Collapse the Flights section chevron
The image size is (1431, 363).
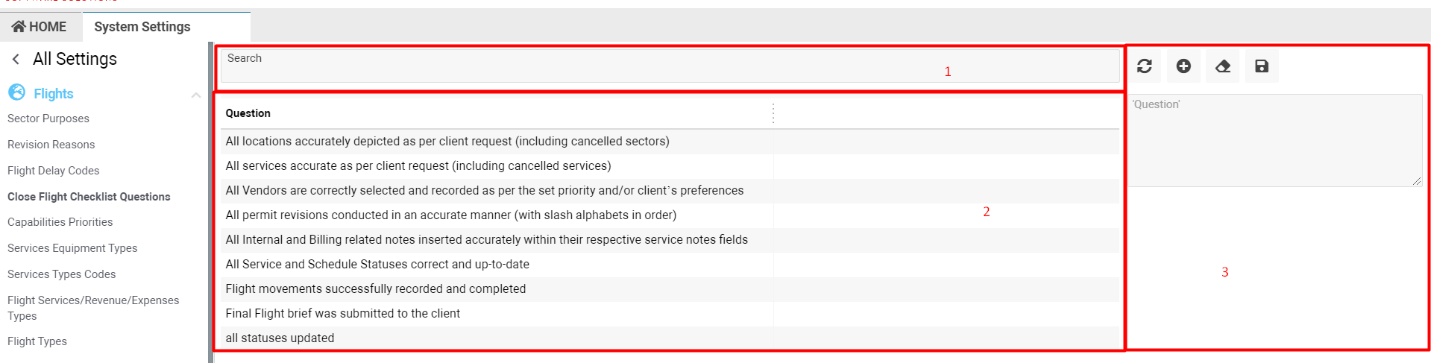pos(196,95)
